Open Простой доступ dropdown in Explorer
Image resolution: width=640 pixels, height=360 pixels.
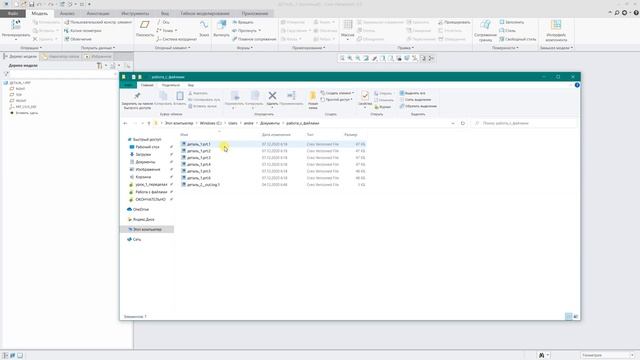pyautogui.click(x=337, y=100)
